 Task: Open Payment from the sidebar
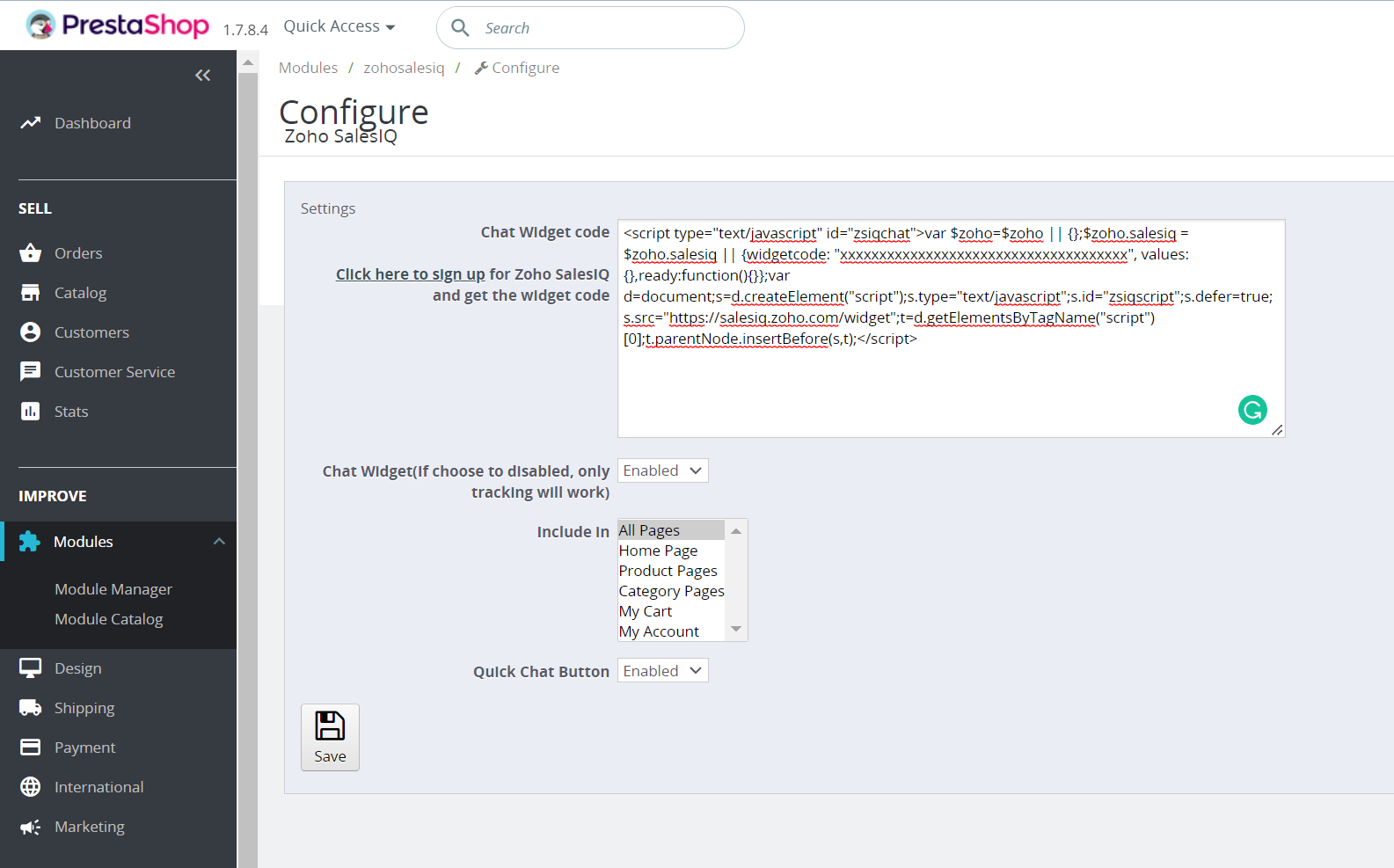click(x=85, y=748)
